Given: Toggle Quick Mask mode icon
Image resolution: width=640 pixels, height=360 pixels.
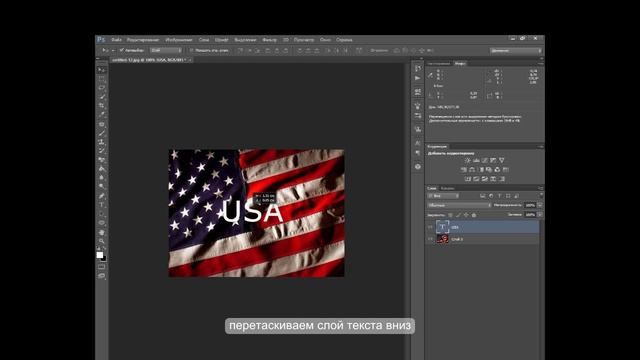Looking at the screenshot, I should click(x=101, y=267).
